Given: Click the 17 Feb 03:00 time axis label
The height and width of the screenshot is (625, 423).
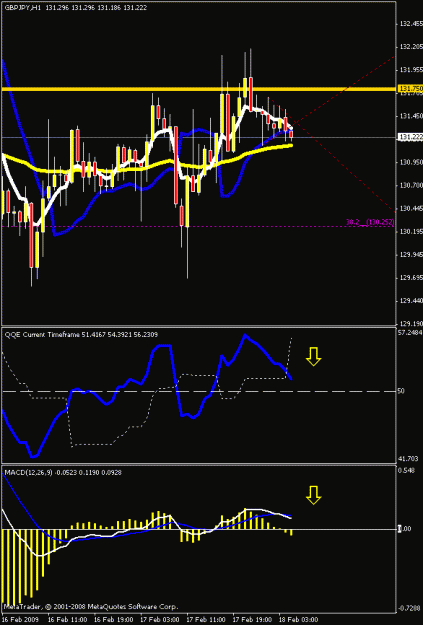Looking at the screenshot, I should click(160, 620).
